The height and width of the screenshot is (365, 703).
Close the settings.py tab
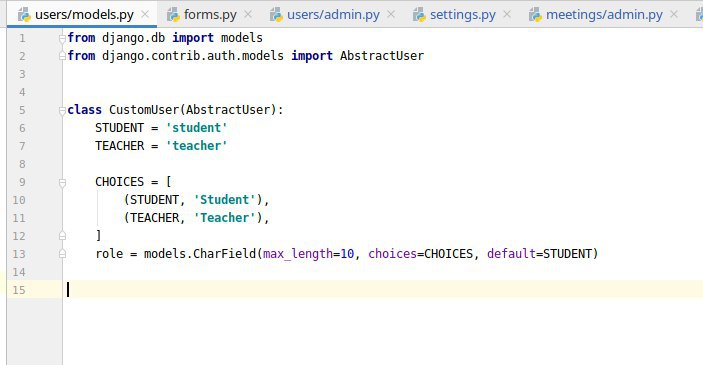tap(507, 14)
